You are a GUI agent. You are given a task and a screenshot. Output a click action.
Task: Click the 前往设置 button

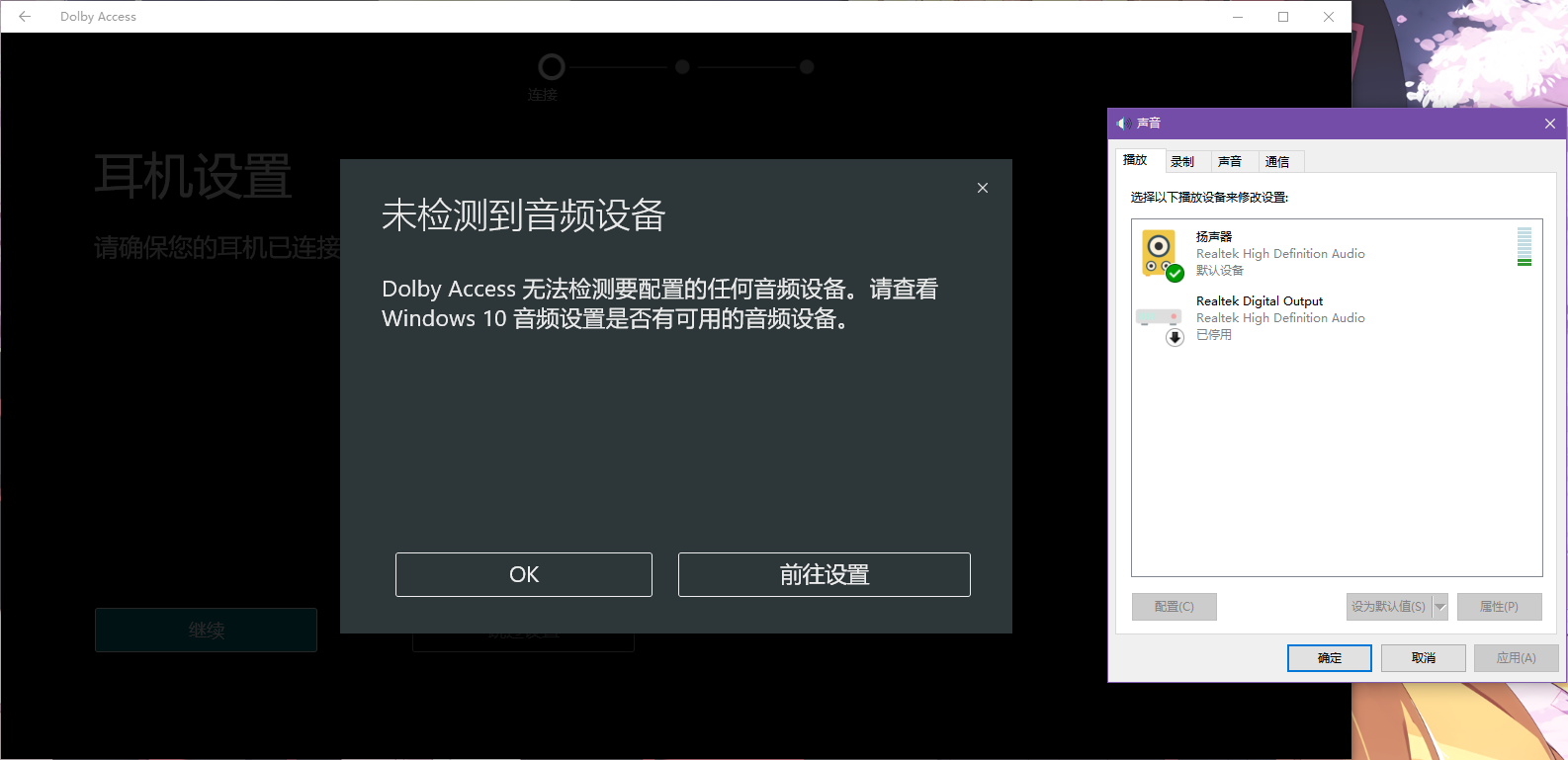tap(825, 574)
